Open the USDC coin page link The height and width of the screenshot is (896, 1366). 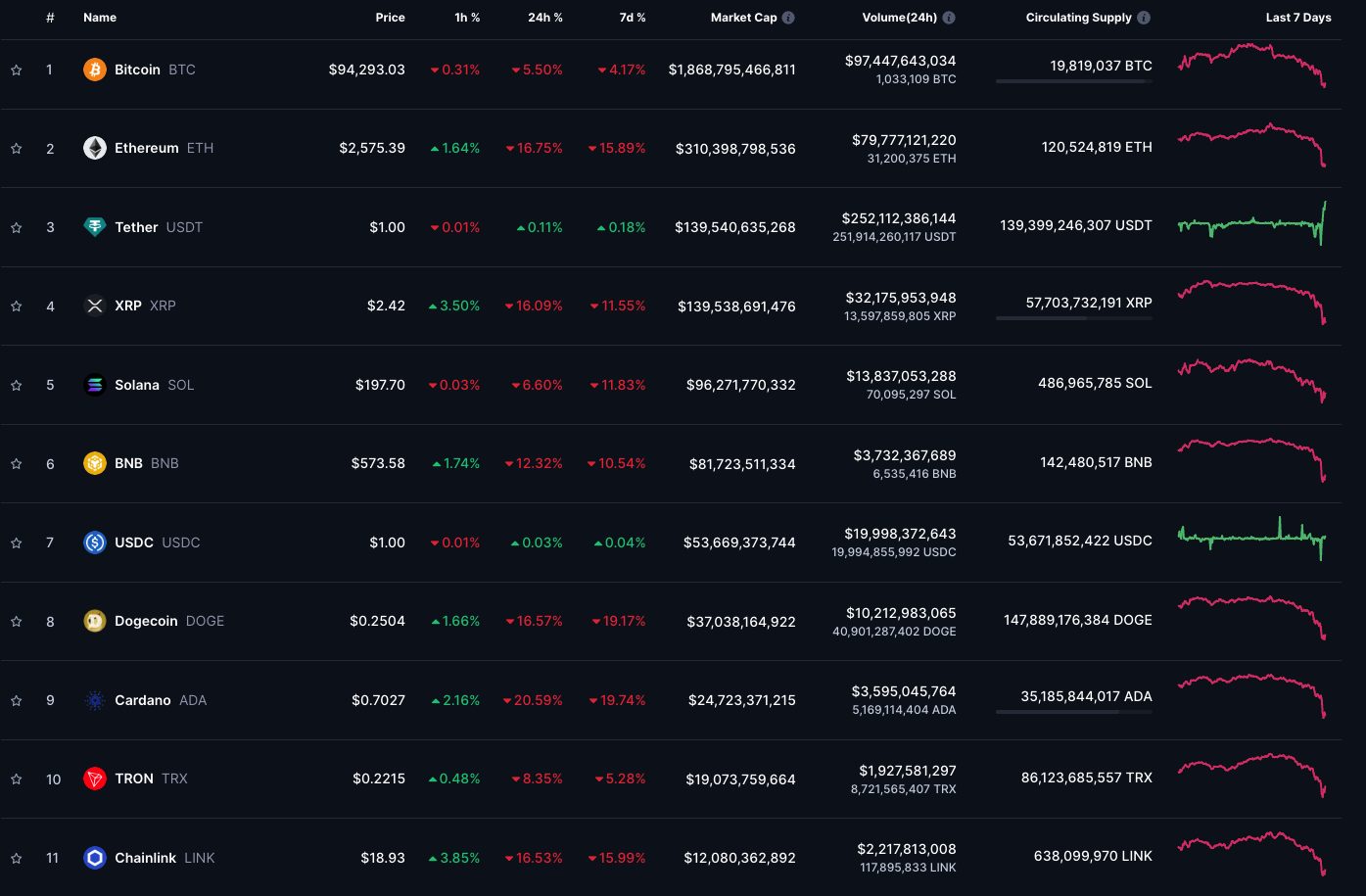[134, 542]
